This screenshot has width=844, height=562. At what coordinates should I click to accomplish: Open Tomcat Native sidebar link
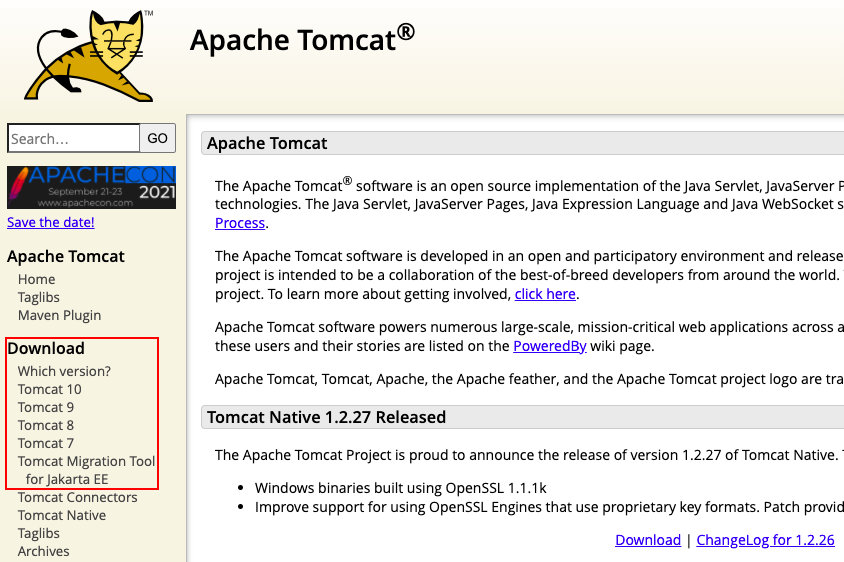click(62, 515)
